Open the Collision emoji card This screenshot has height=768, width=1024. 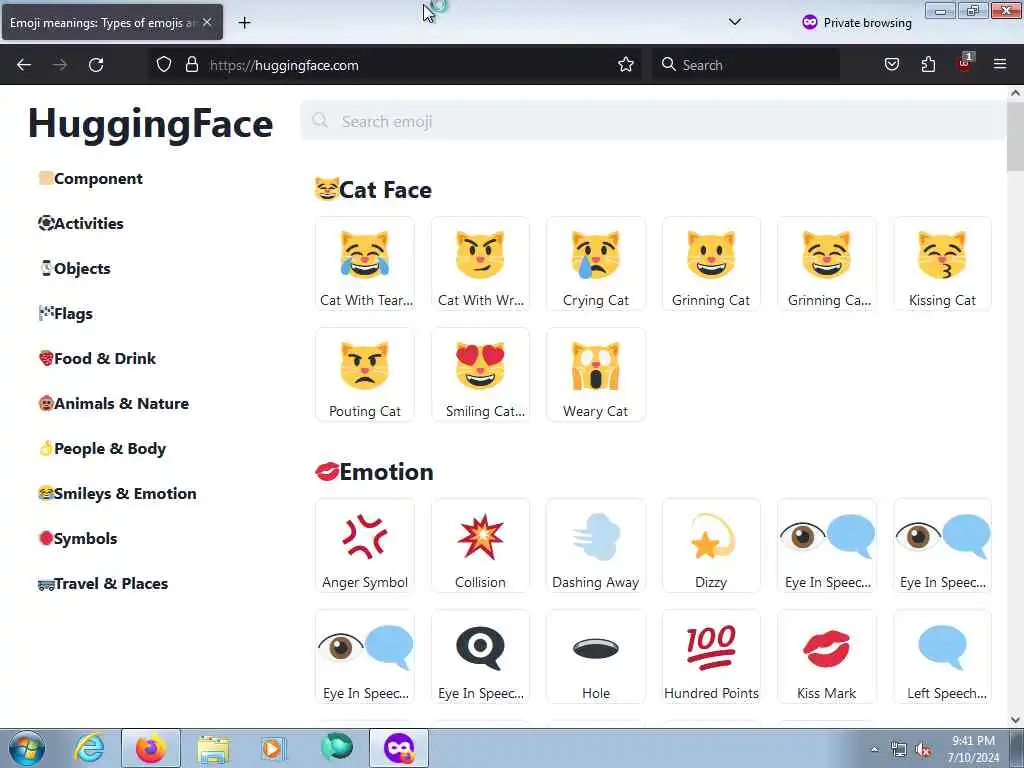pyautogui.click(x=481, y=546)
